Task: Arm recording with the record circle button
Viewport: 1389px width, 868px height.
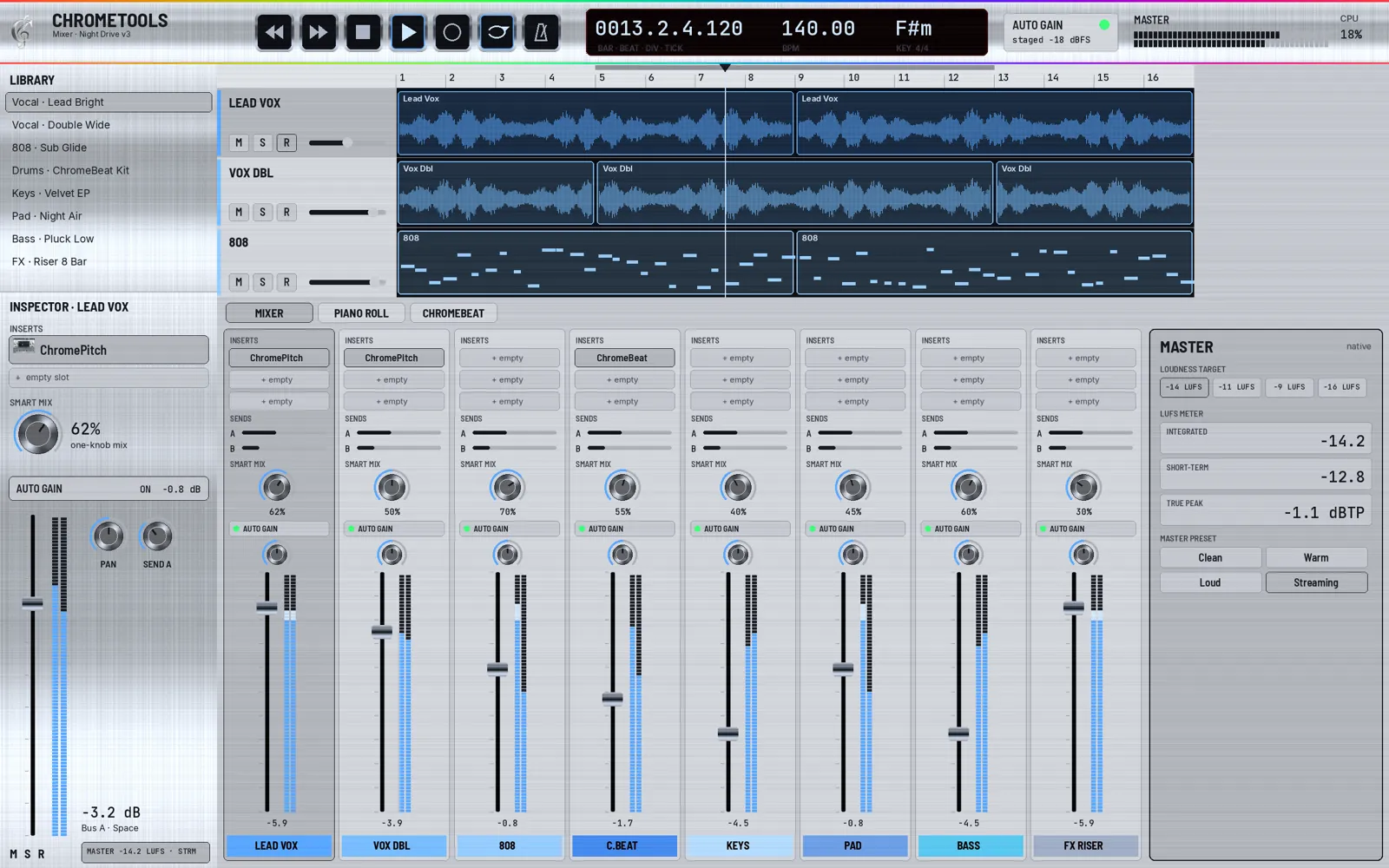Action: click(452, 33)
